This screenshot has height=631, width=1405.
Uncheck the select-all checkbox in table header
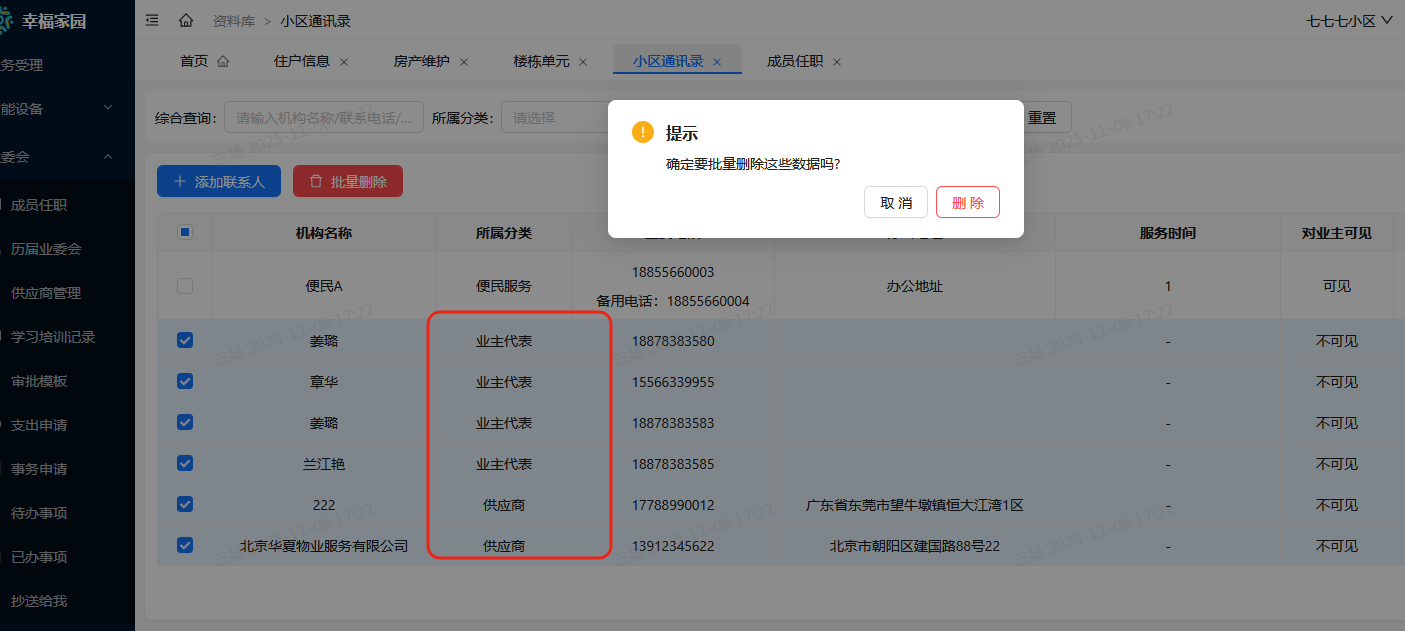[184, 231]
